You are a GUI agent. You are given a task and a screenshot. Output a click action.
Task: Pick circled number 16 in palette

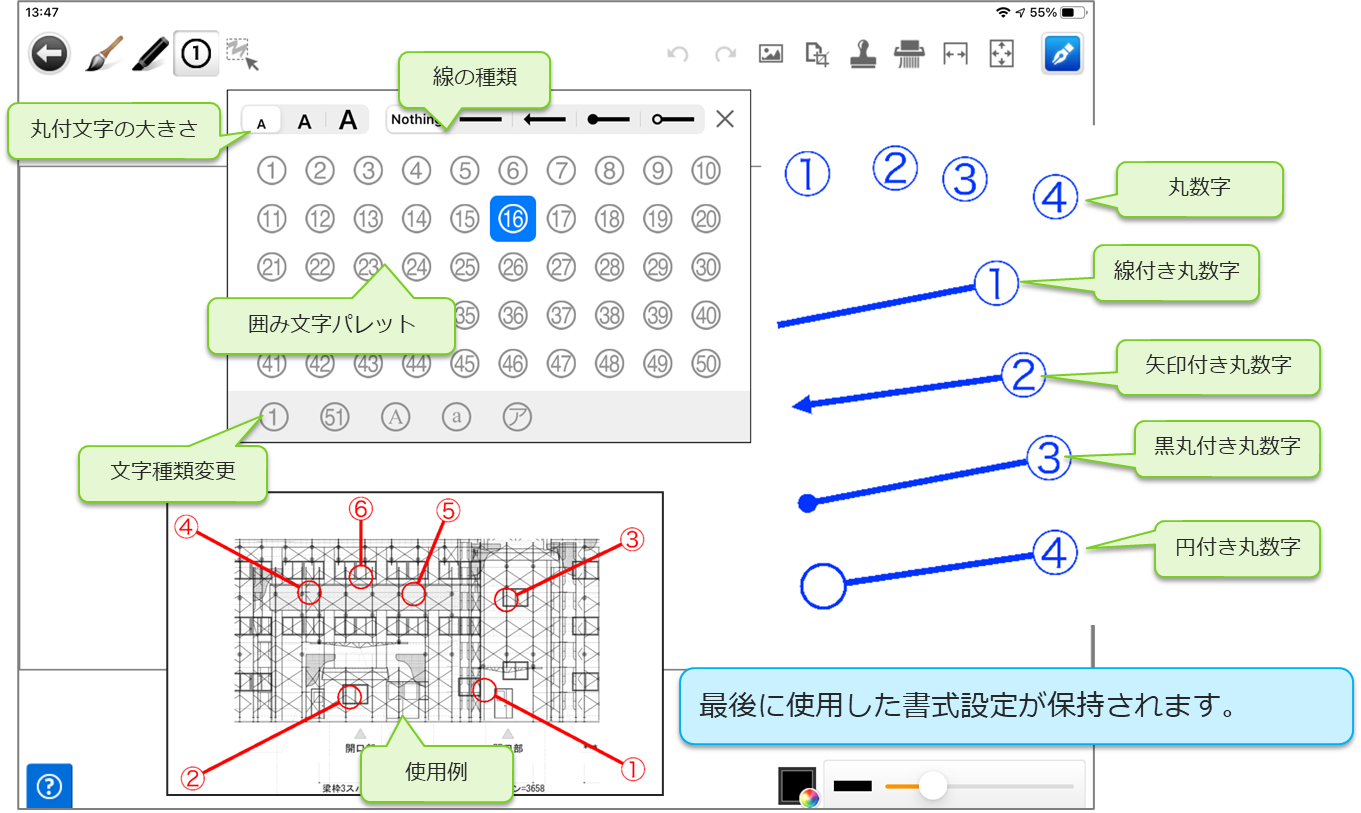pyautogui.click(x=513, y=219)
